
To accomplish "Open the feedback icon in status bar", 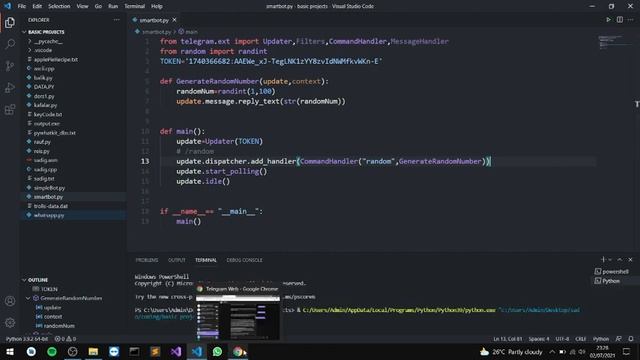I will point(619,339).
